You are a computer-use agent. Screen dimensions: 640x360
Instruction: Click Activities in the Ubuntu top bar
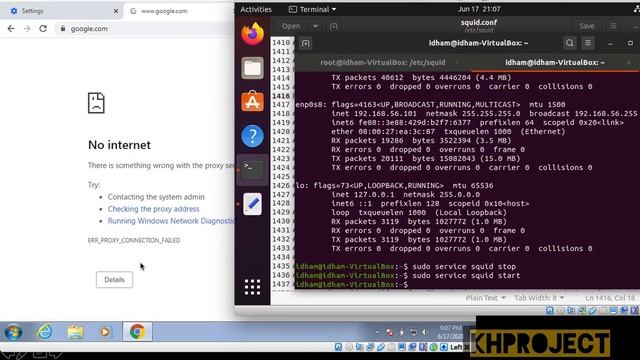(x=256, y=9)
